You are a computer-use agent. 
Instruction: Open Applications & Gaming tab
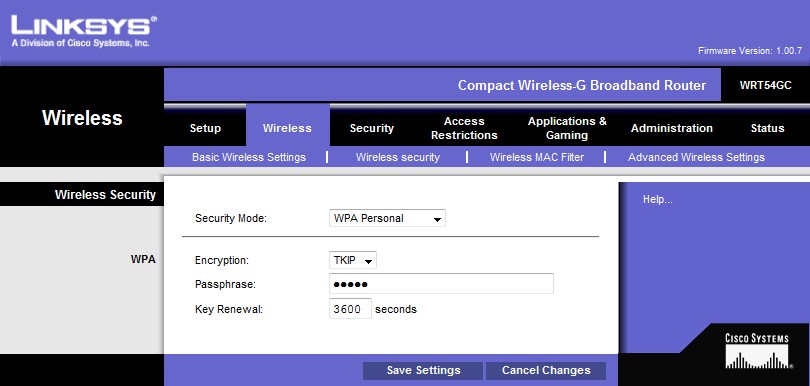click(x=567, y=128)
